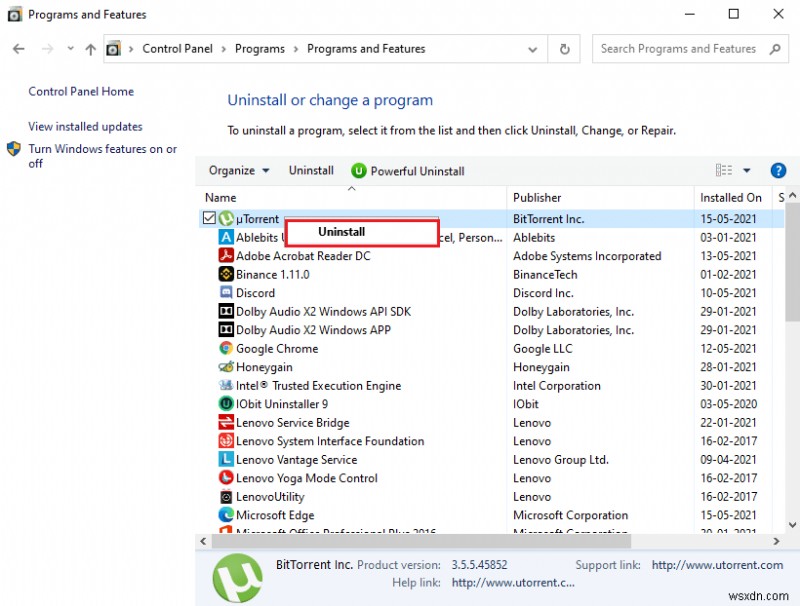
Task: Select the Adobe Acrobat Reader DC icon
Action: coord(226,256)
